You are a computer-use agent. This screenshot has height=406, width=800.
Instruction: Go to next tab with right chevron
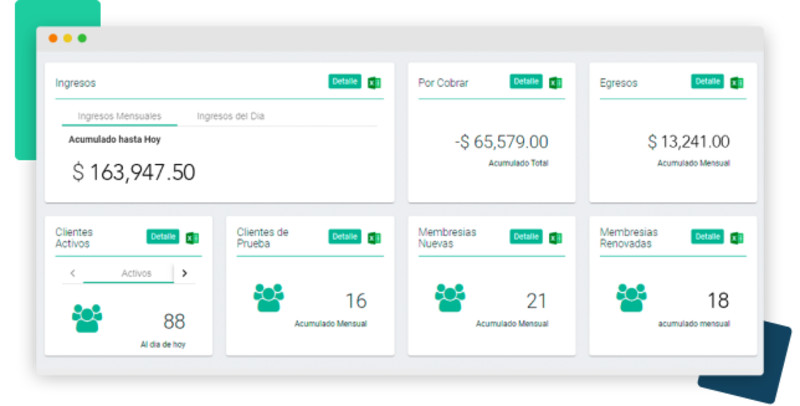[184, 273]
